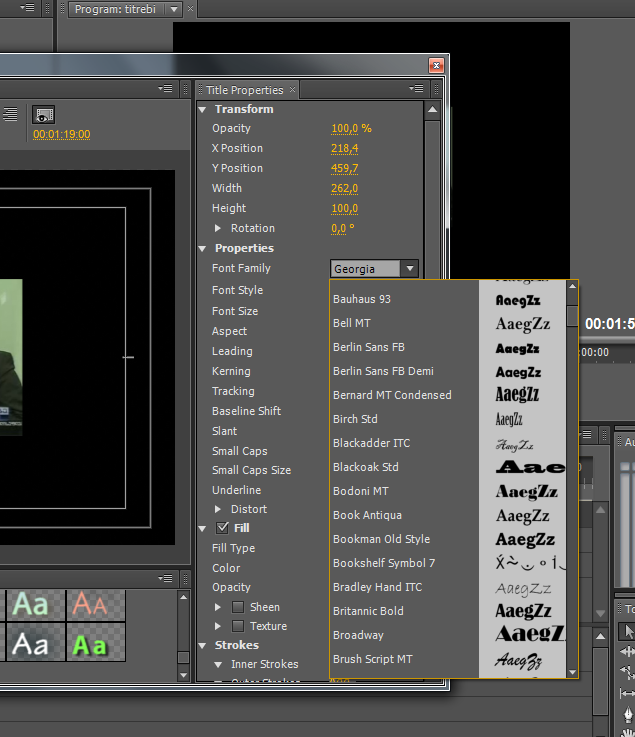Viewport: 635px width, 737px height.
Task: Click the Y Position value 459,7
Action: click(x=345, y=168)
